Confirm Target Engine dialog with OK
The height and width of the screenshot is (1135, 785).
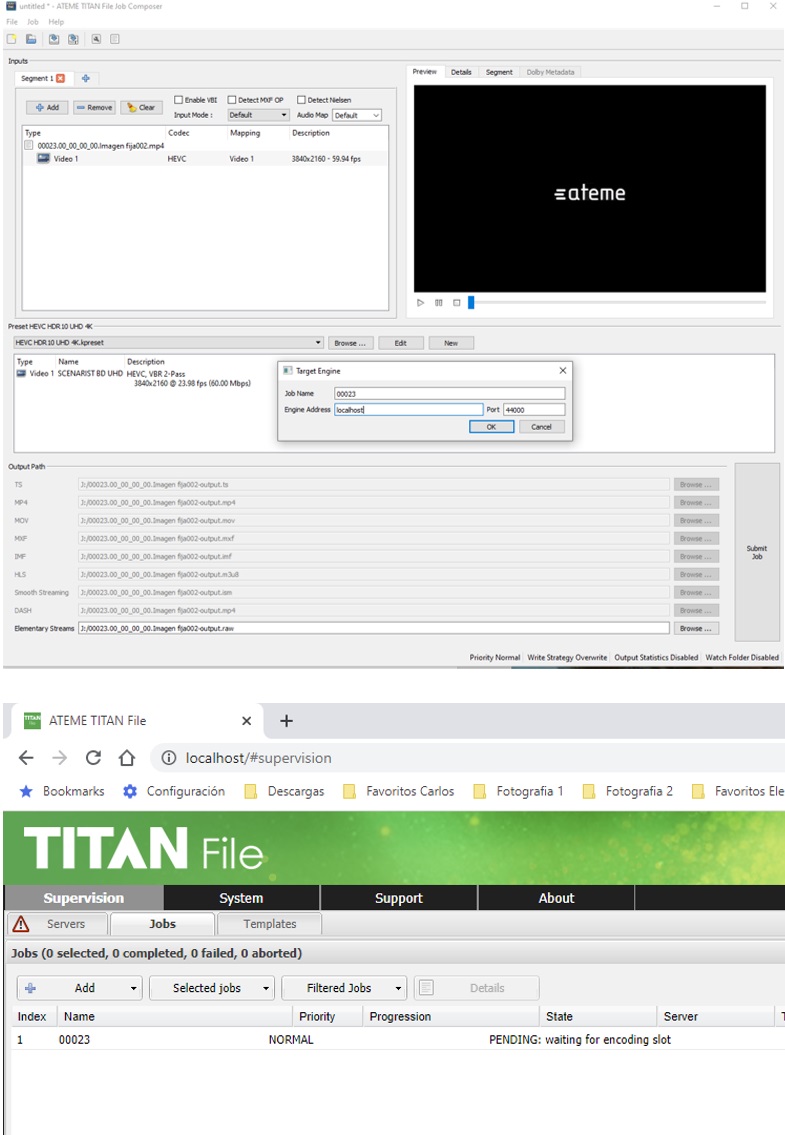click(x=491, y=427)
